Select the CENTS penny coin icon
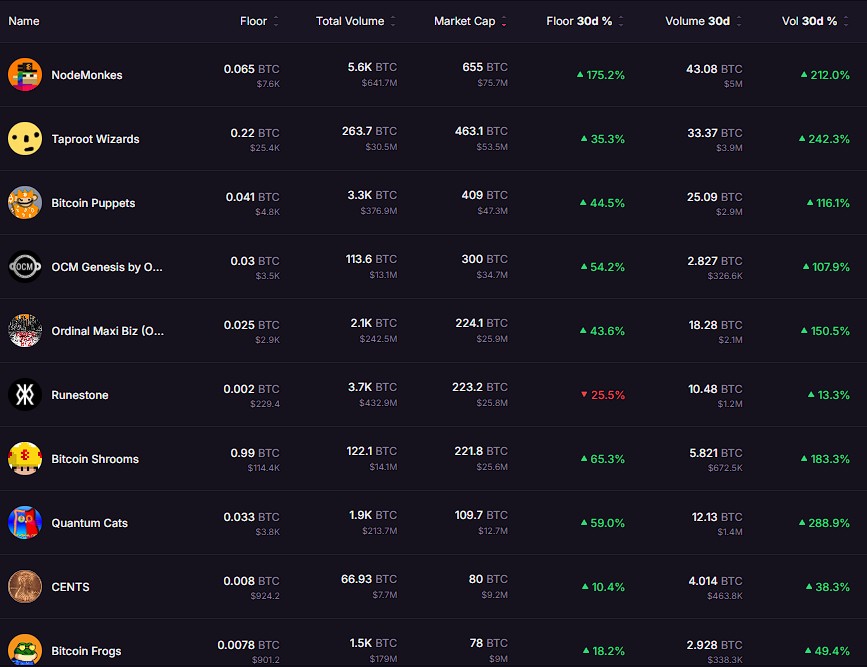 [x=25, y=586]
